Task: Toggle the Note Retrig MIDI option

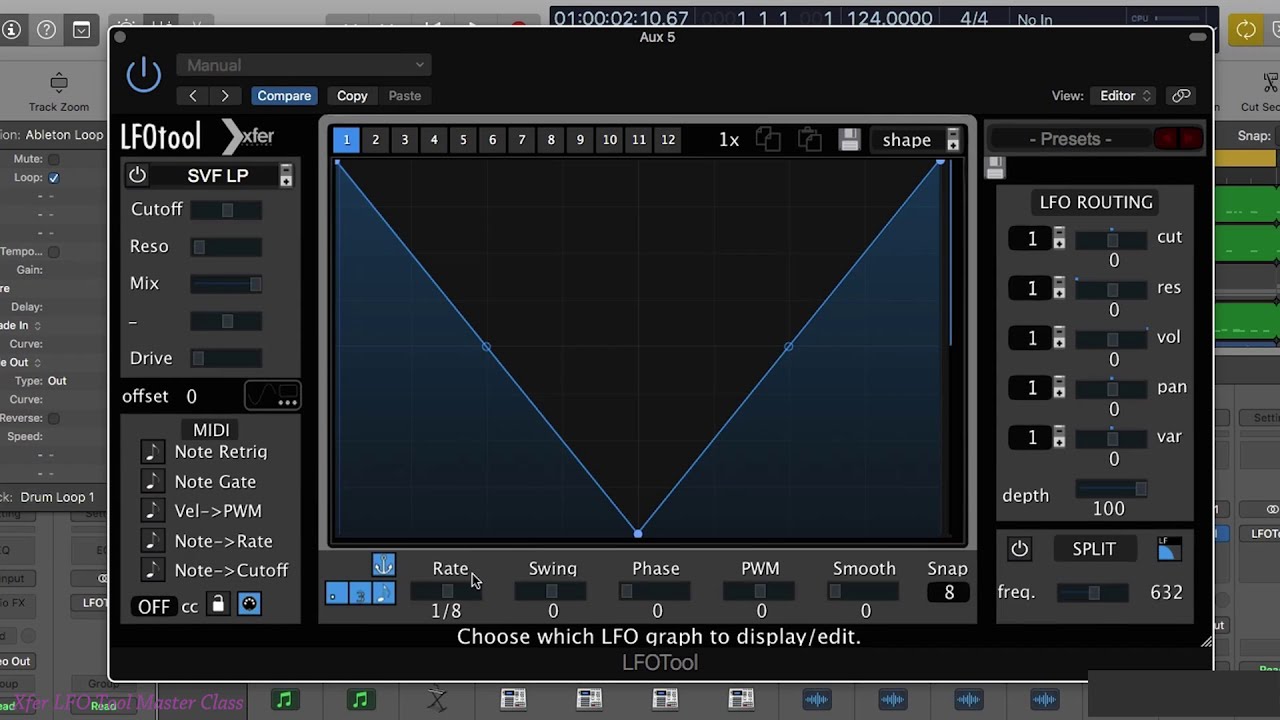Action: (x=152, y=452)
